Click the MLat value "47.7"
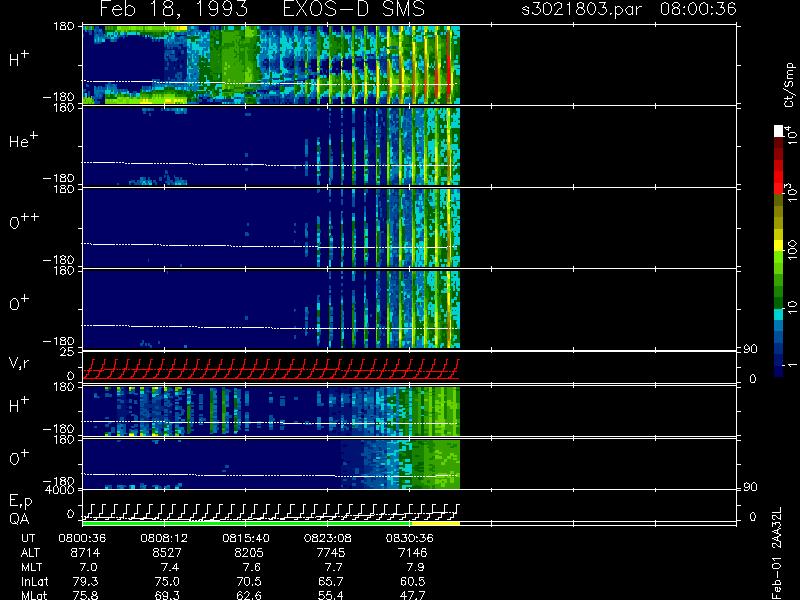The width and height of the screenshot is (800, 600). coord(412,595)
